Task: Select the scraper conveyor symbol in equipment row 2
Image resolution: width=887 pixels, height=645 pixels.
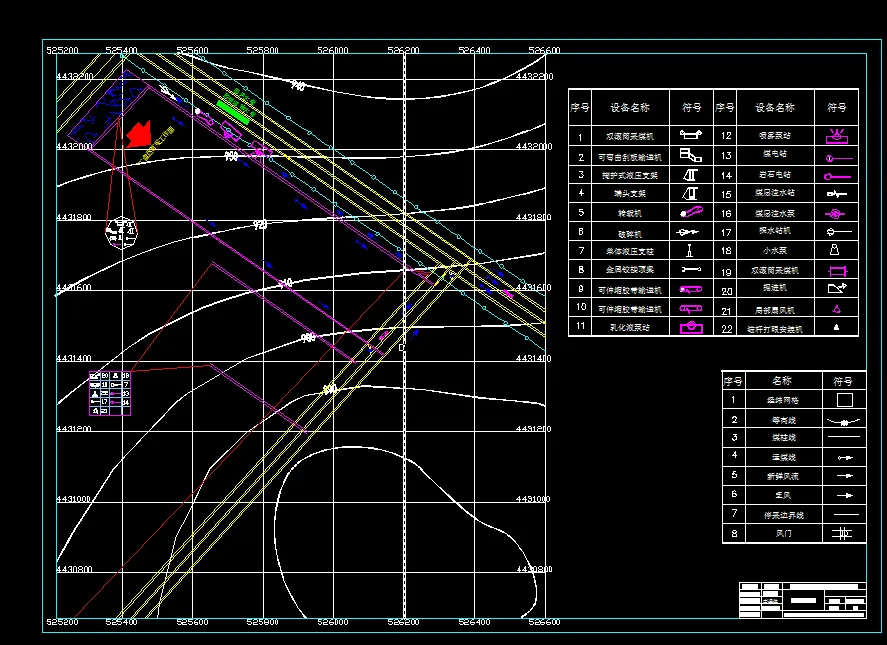Action: (x=690, y=154)
